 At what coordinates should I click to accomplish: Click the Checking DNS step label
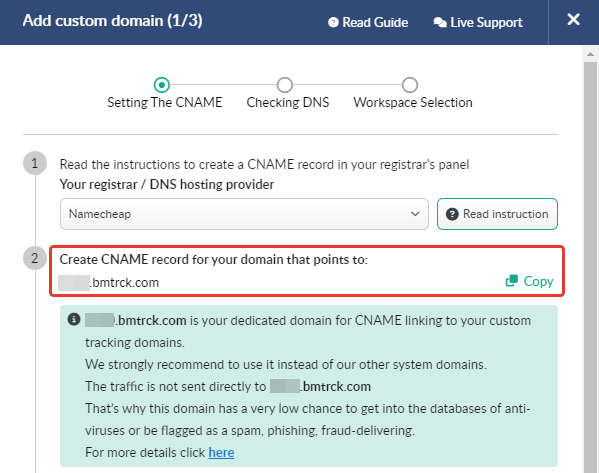[288, 102]
